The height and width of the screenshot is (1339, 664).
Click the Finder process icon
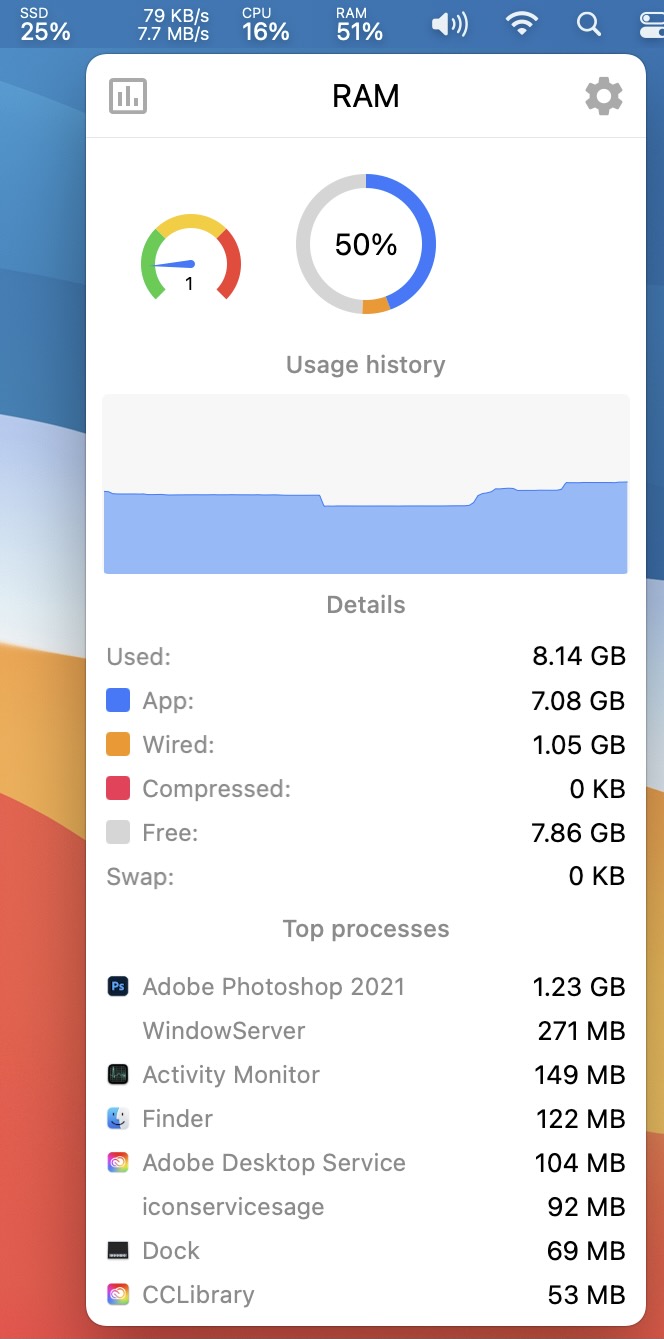118,1119
